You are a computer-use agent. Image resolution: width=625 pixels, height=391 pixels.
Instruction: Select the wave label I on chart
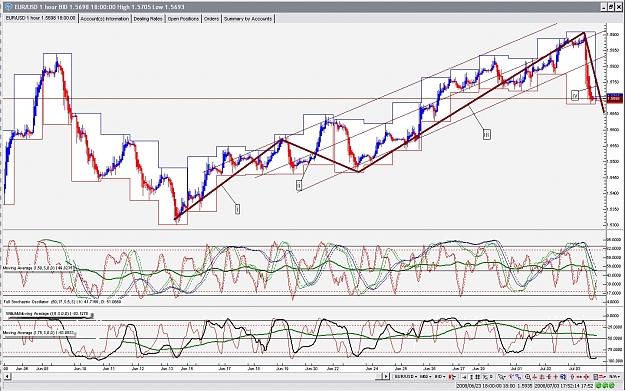(237, 209)
